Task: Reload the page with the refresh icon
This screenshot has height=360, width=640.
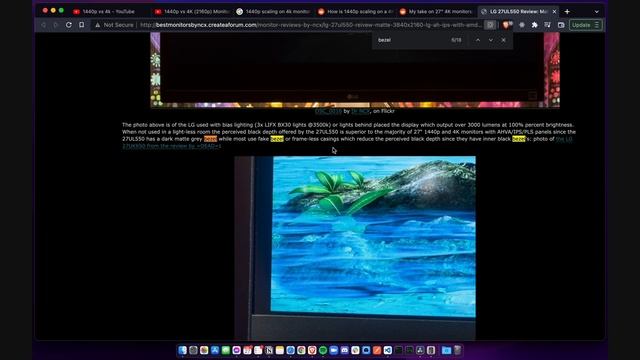Action: [x=69, y=25]
